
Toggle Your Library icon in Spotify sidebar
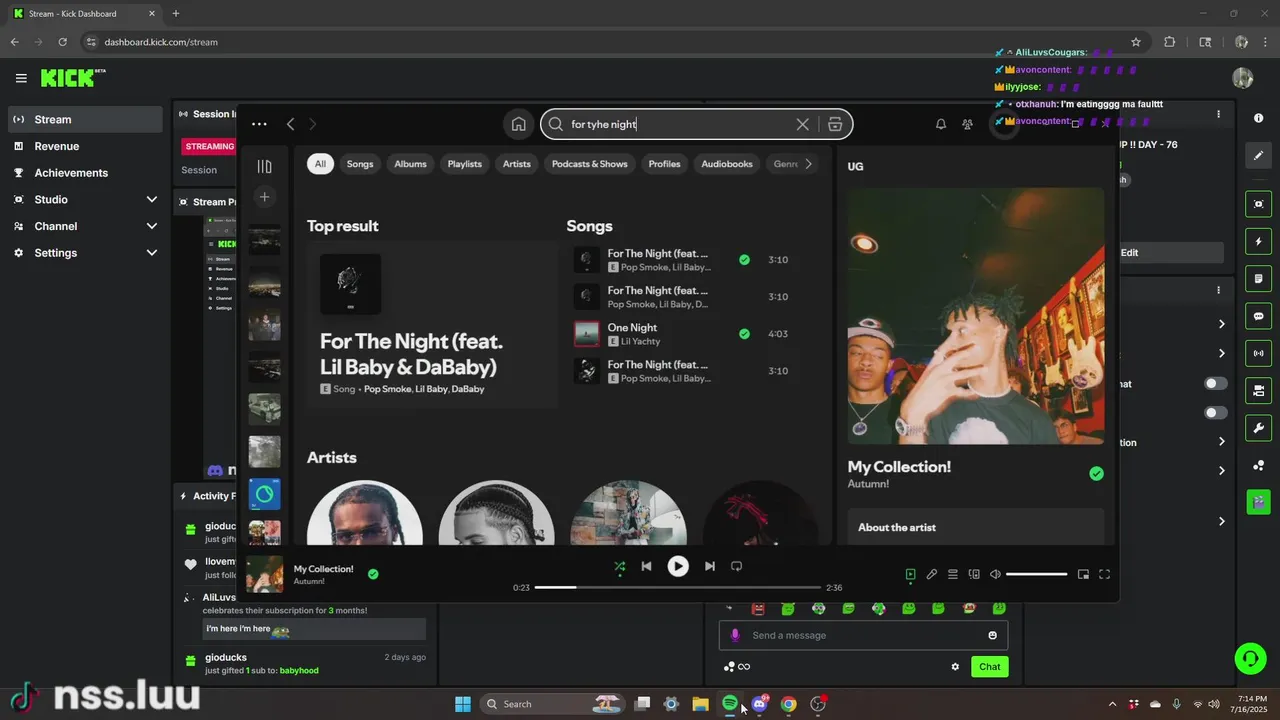click(x=264, y=167)
